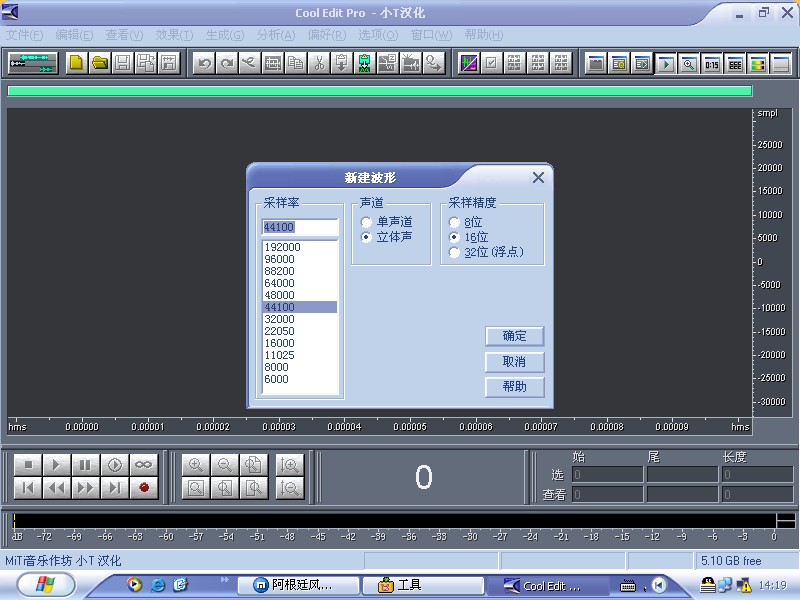Zoom out vertically using the minus icon
The height and width of the screenshot is (600, 800).
tap(289, 488)
